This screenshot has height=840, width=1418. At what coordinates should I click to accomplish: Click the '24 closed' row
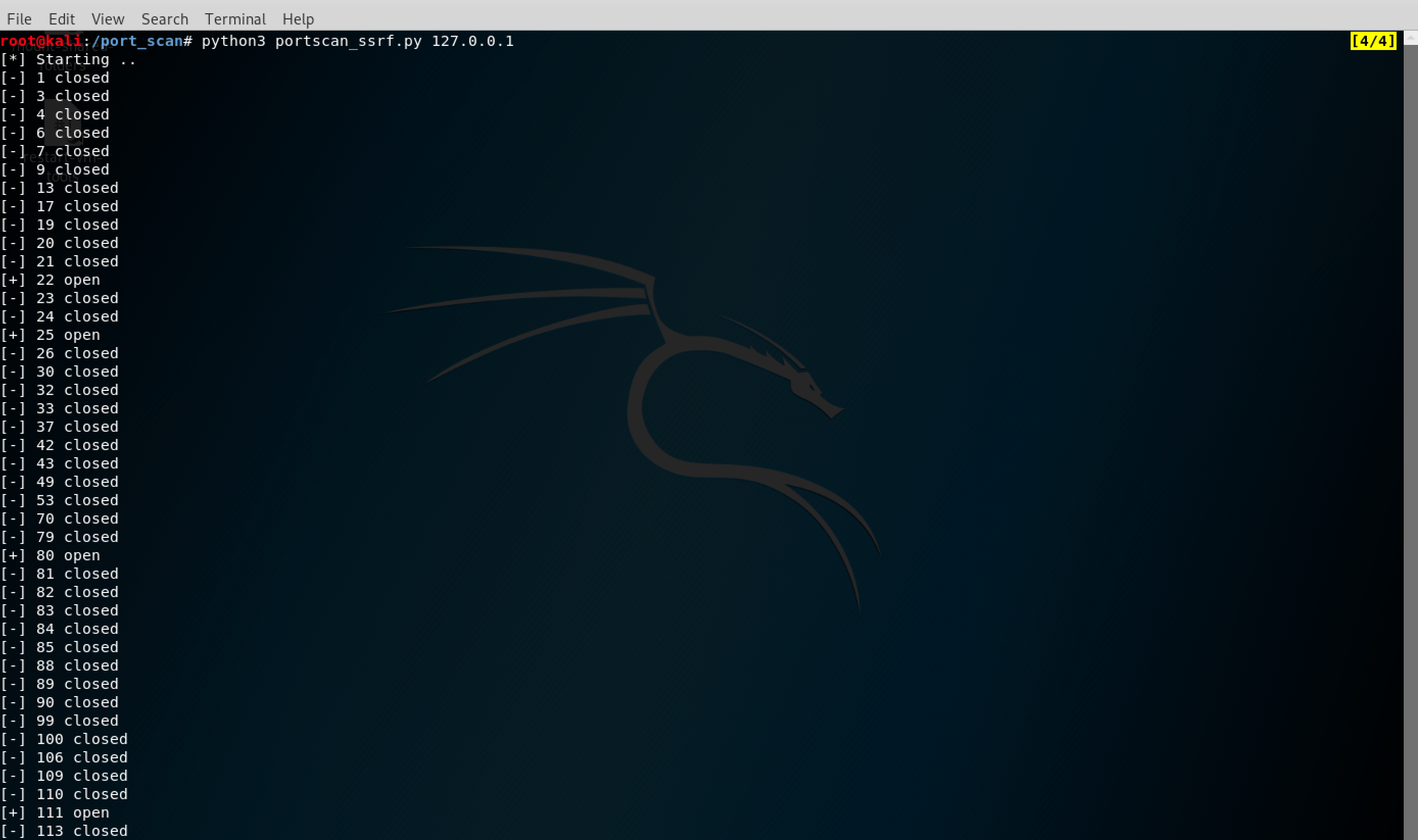coord(59,317)
